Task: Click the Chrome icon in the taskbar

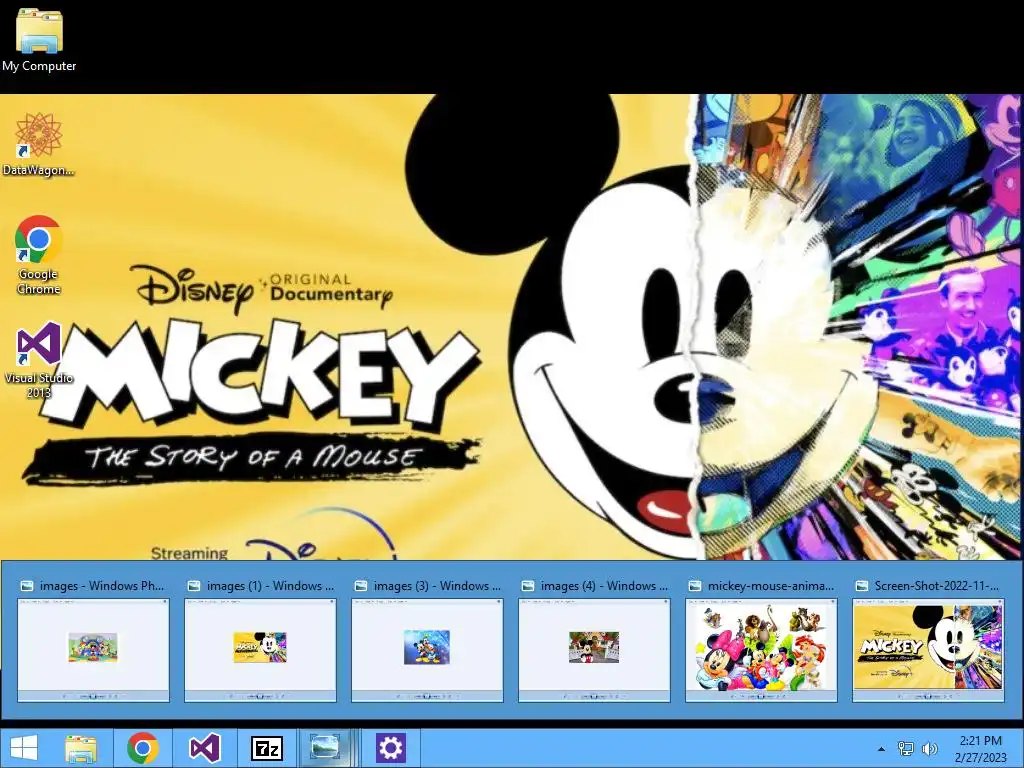Action: click(x=143, y=748)
